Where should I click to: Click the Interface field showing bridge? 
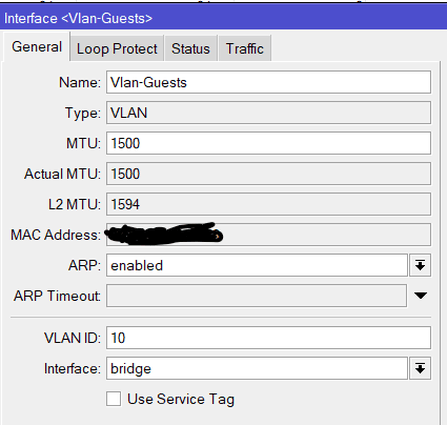point(257,368)
